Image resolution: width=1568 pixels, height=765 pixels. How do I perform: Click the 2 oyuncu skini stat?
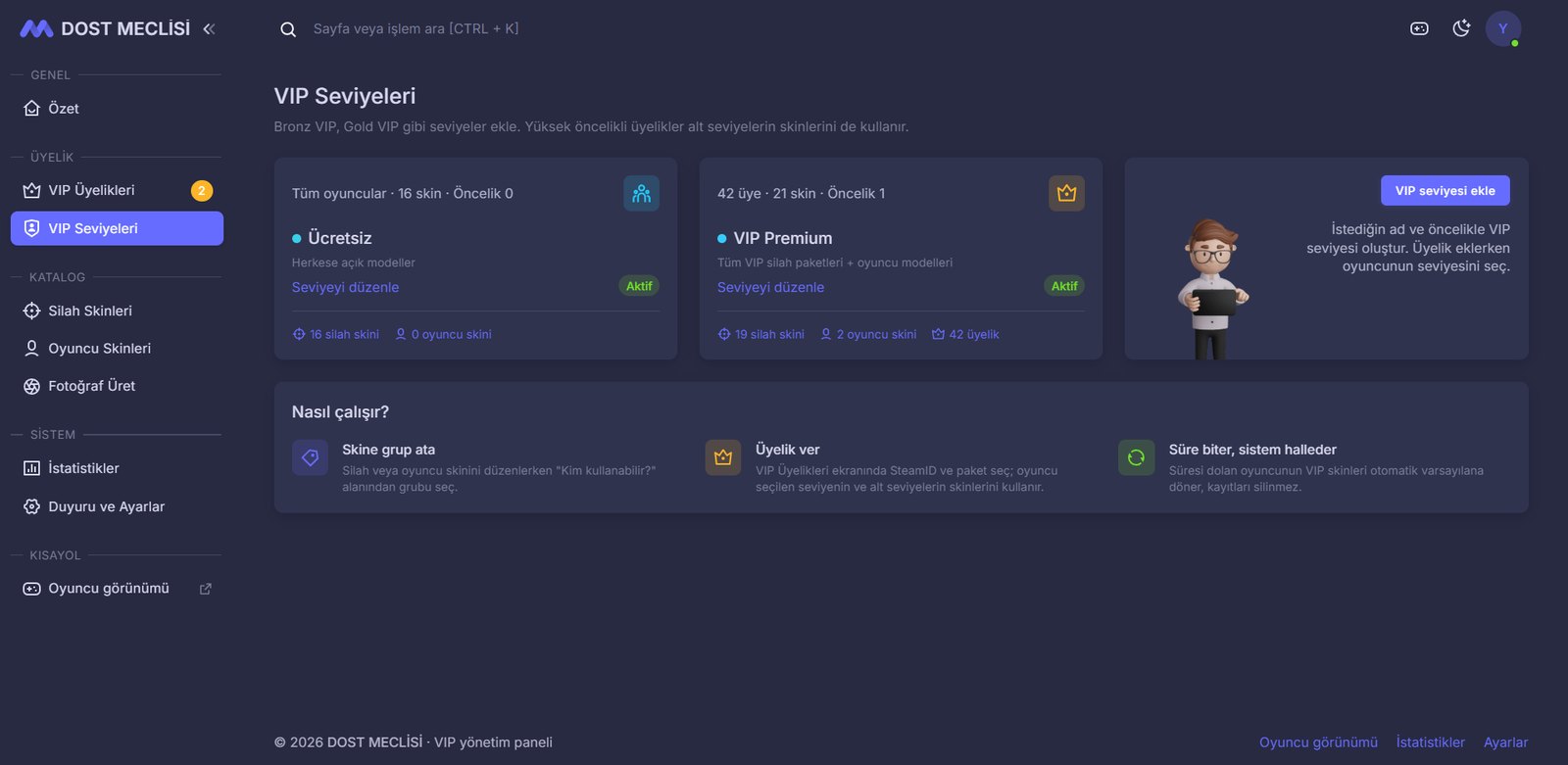click(868, 334)
